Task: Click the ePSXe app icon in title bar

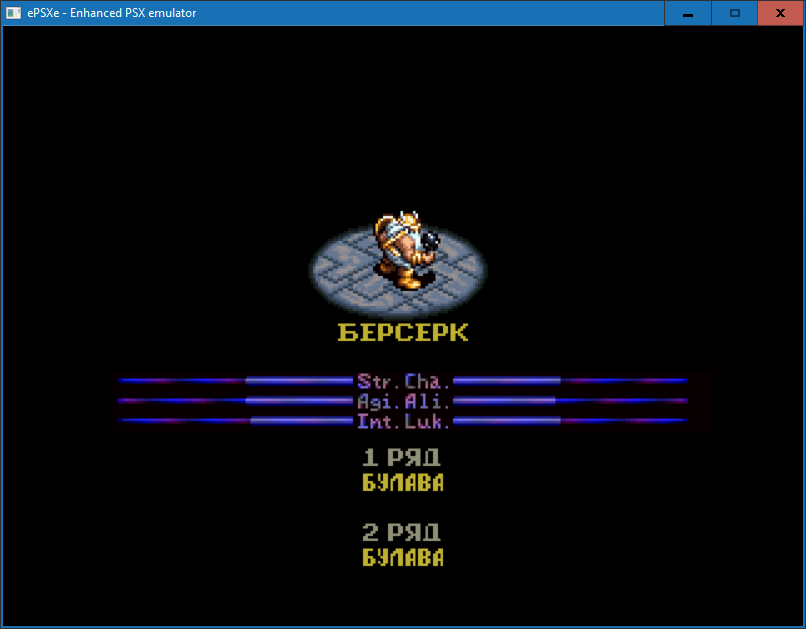Action: 13,13
